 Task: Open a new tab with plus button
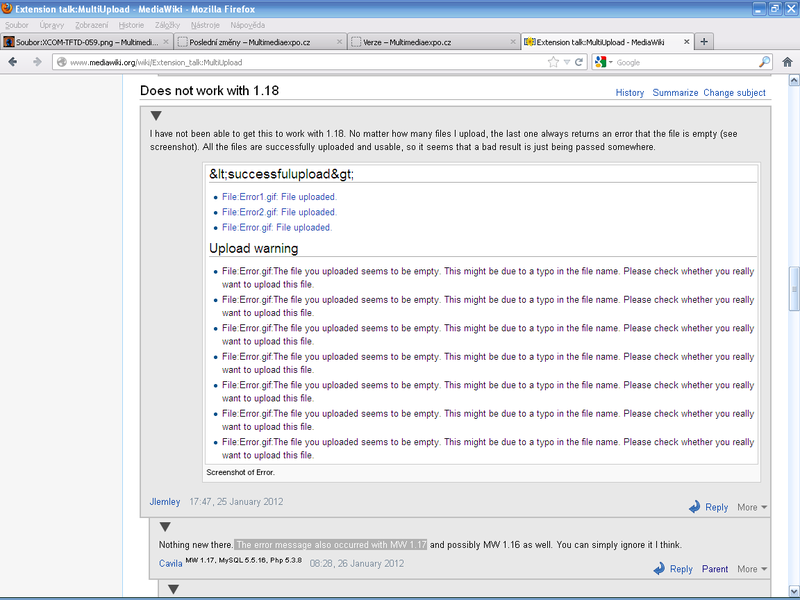(704, 42)
